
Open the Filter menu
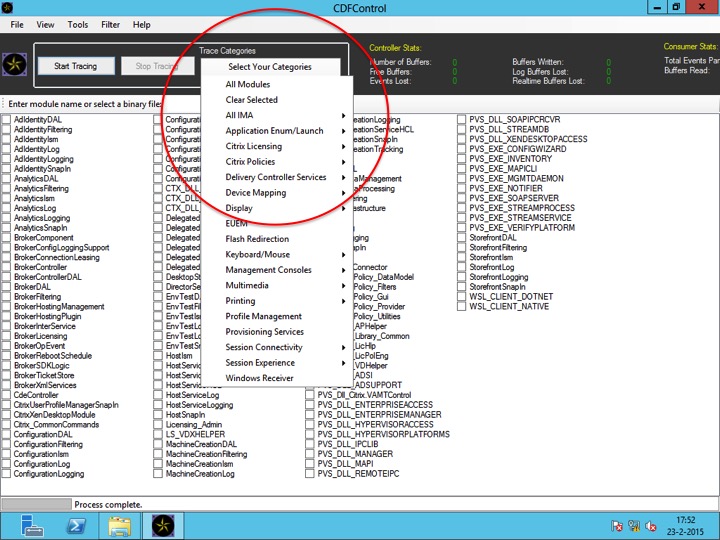(110, 25)
